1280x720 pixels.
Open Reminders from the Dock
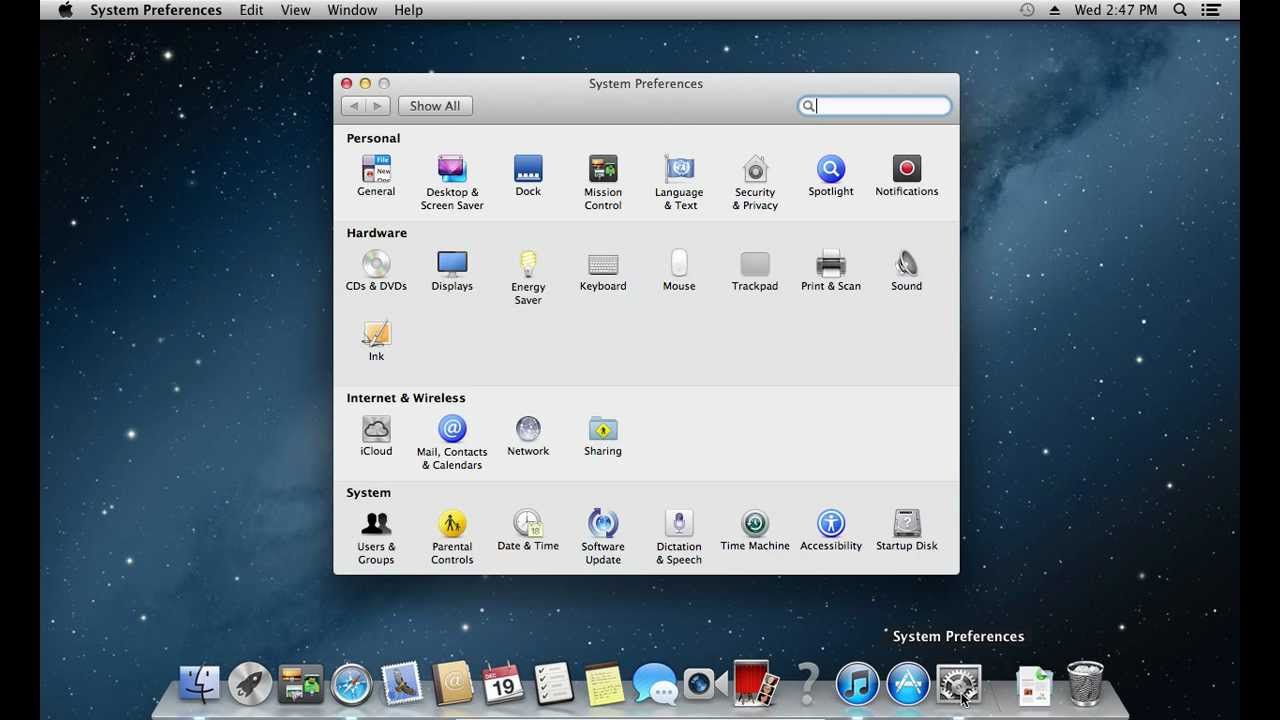553,685
